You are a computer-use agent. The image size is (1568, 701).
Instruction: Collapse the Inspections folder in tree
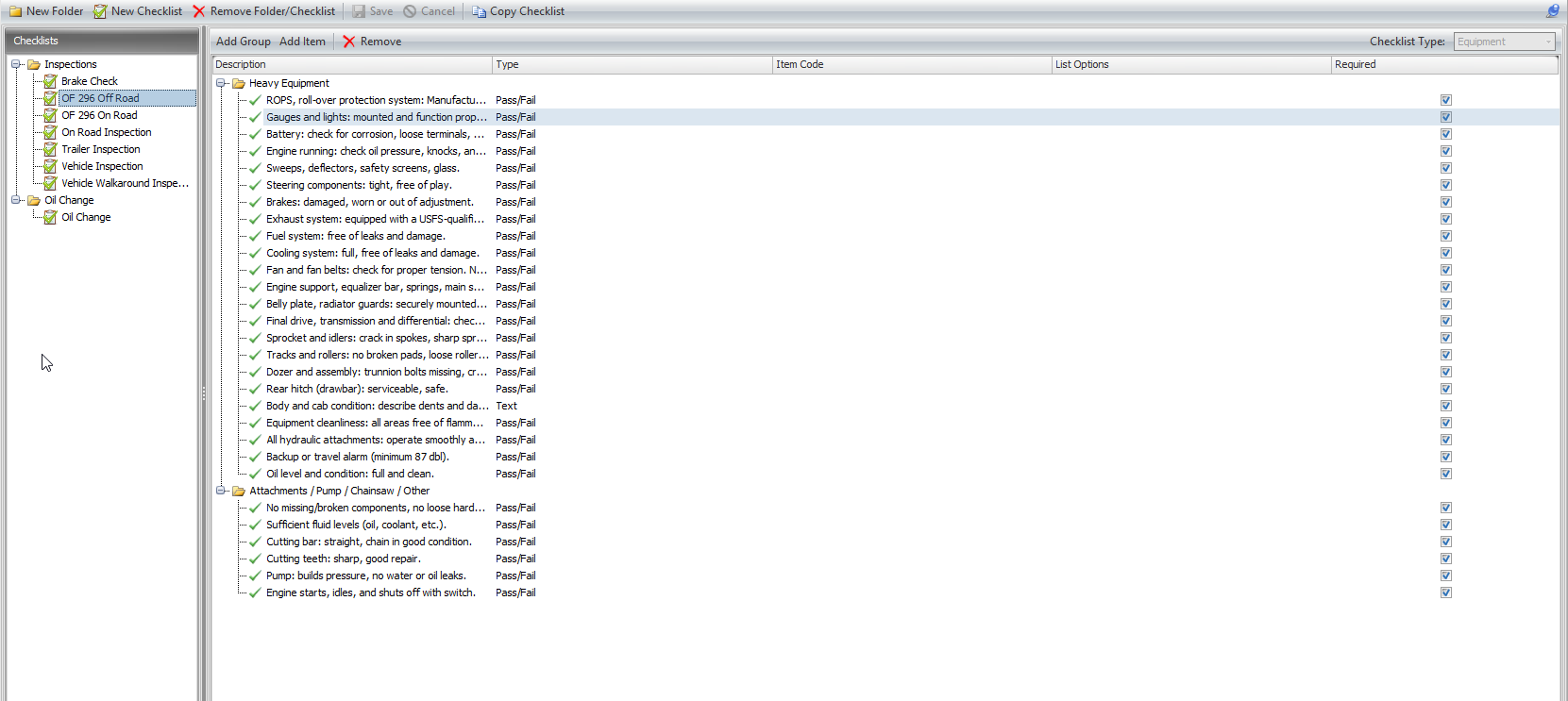click(16, 64)
